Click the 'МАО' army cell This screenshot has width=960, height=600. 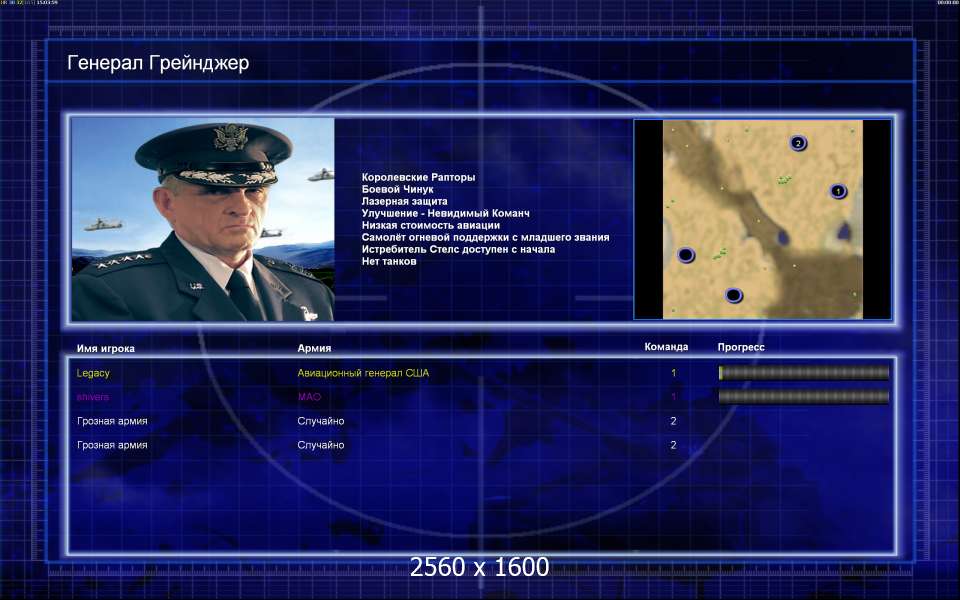309,397
